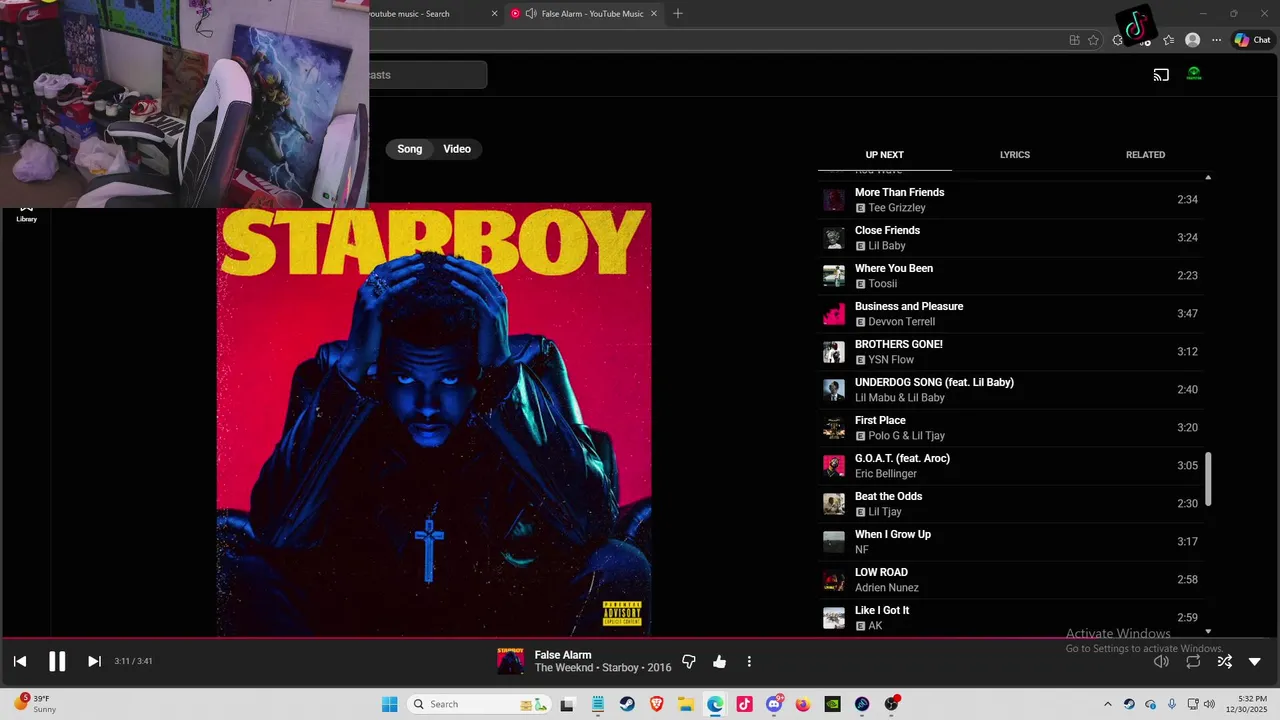Open the Edge profile icon
Screen dimensions: 1280x720
click(x=1192, y=40)
